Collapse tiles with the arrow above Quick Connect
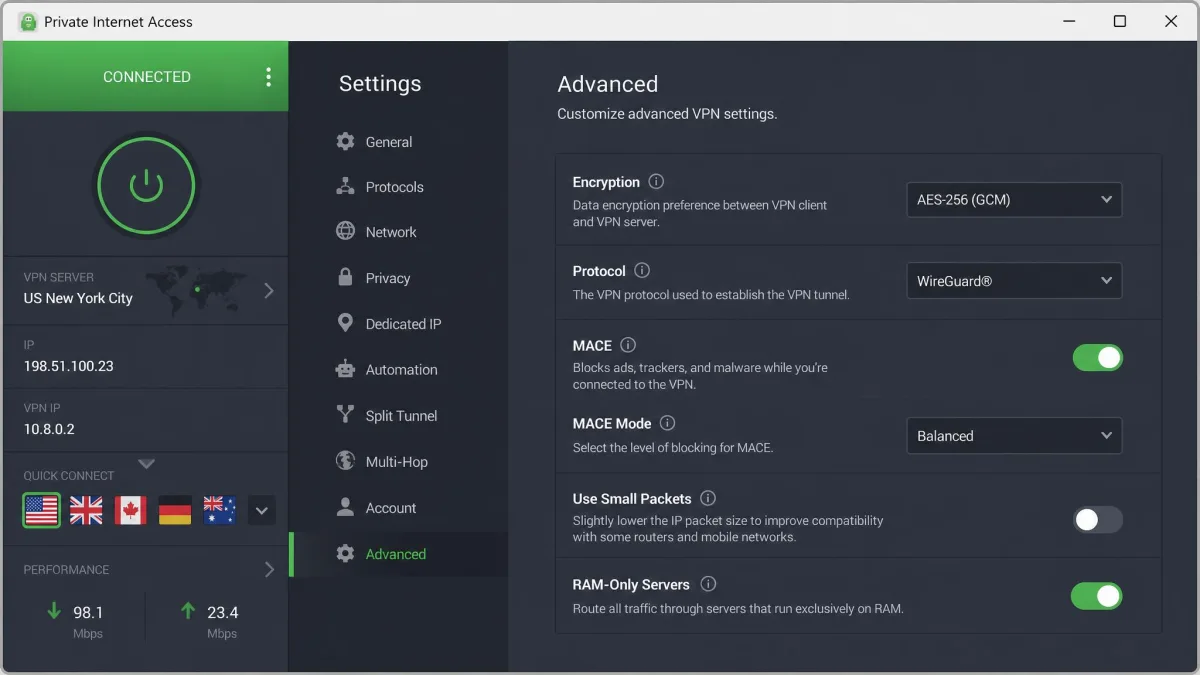Viewport: 1200px width, 675px height. click(146, 464)
